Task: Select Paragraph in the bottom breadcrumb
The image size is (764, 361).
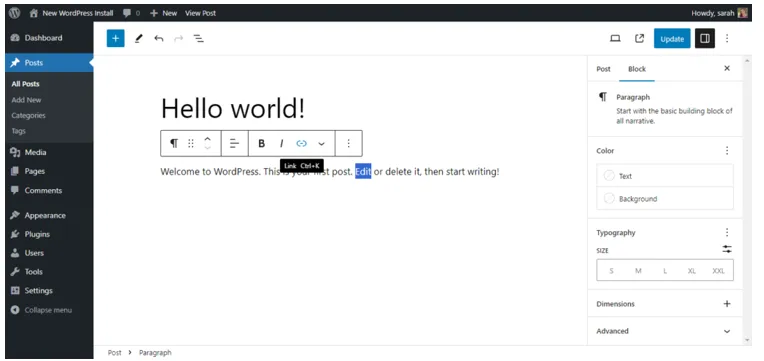Action: click(x=155, y=352)
